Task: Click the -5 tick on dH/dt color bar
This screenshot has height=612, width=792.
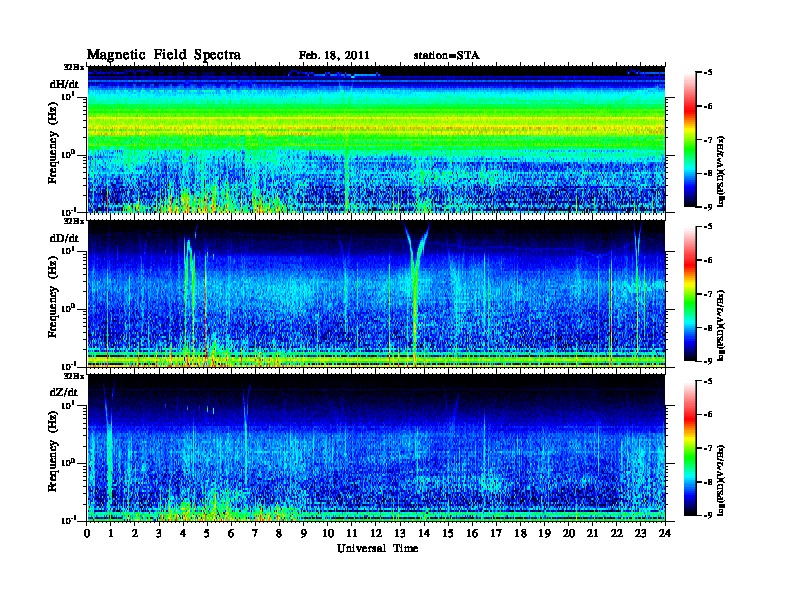Action: click(x=708, y=73)
